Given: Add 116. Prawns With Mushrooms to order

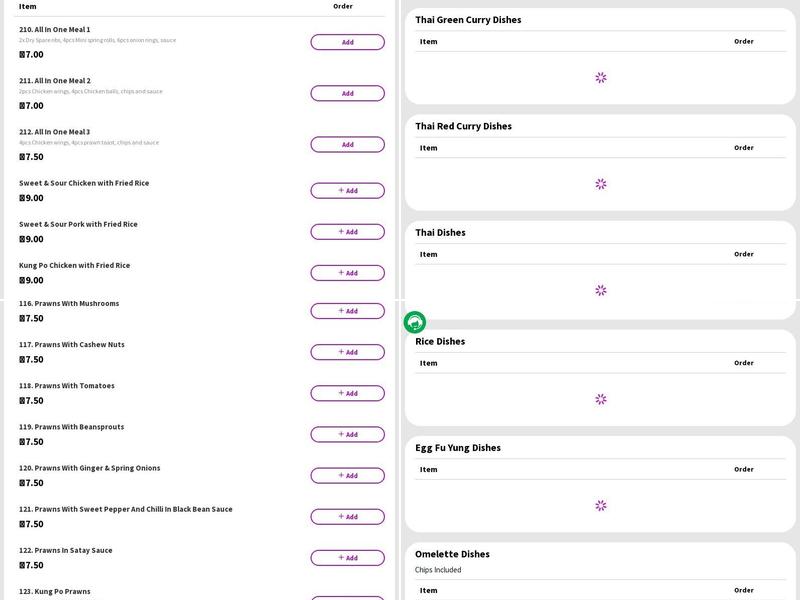Looking at the screenshot, I should click(x=347, y=311).
